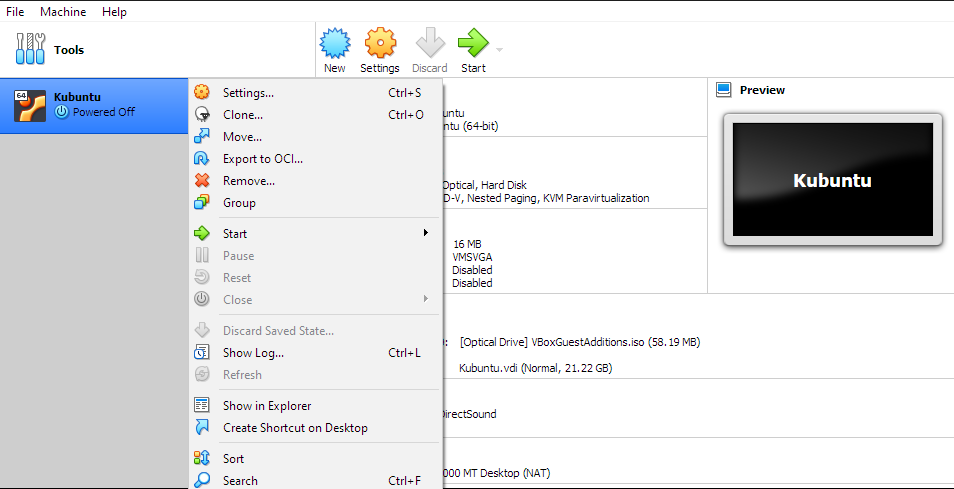
Task: Click the gear icon beside Settings... menu entry
Action: (201, 93)
